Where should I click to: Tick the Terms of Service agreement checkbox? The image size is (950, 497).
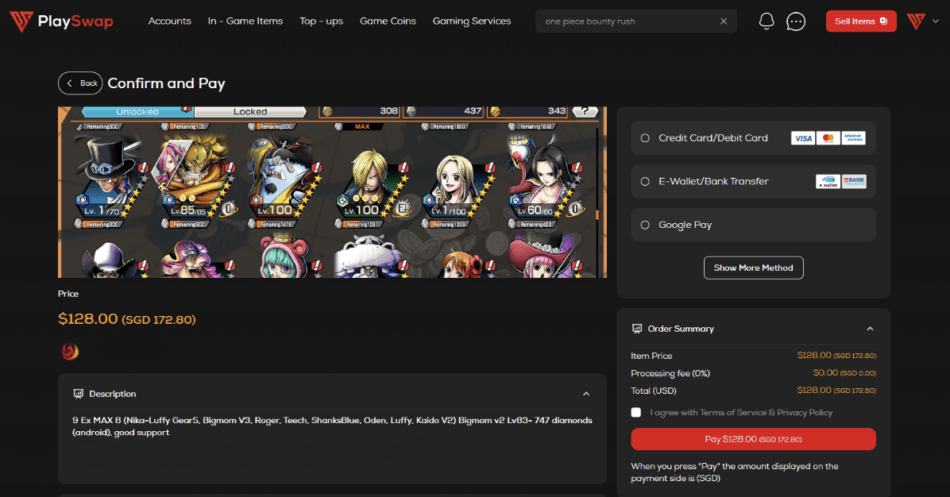[636, 412]
